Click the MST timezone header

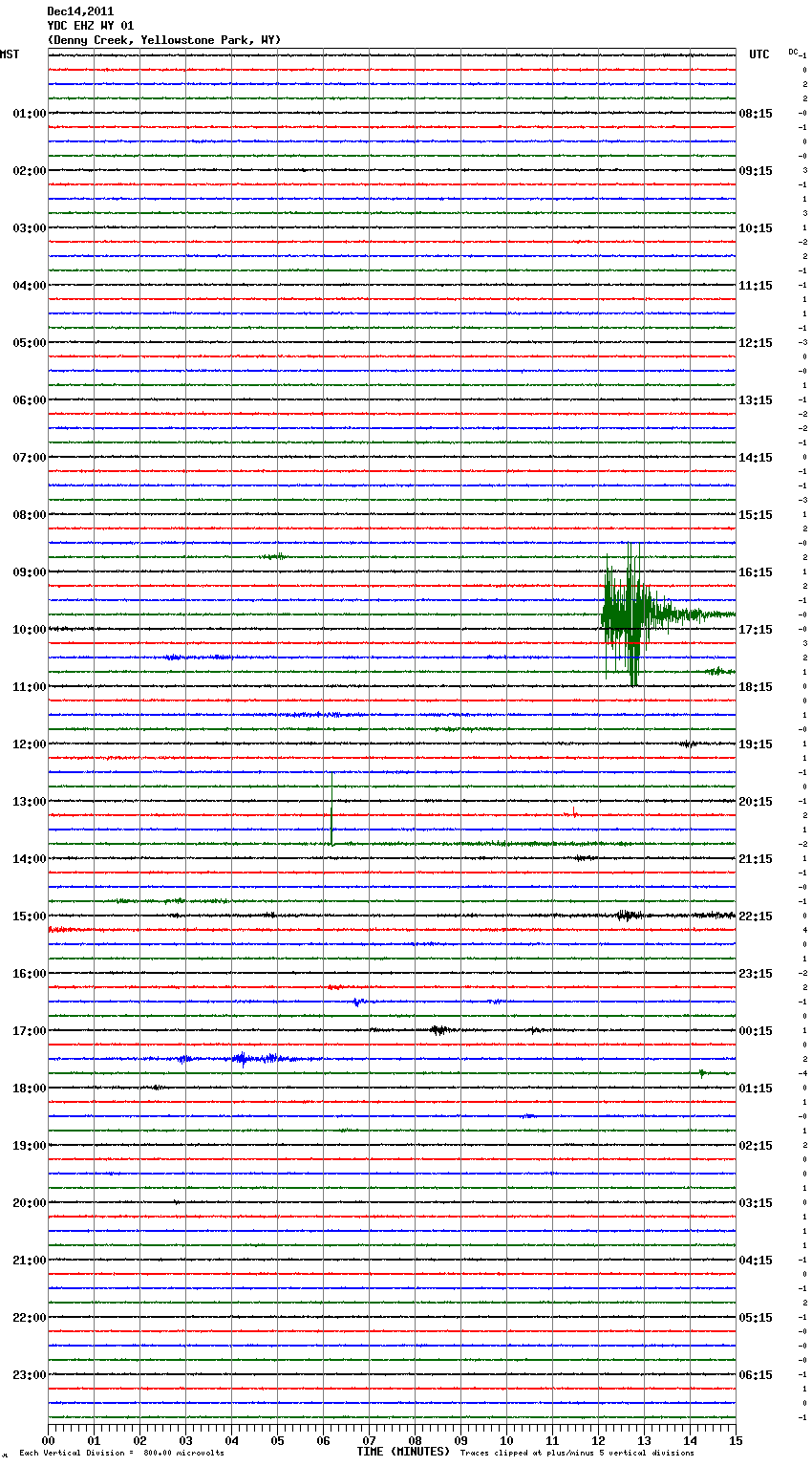(10, 54)
